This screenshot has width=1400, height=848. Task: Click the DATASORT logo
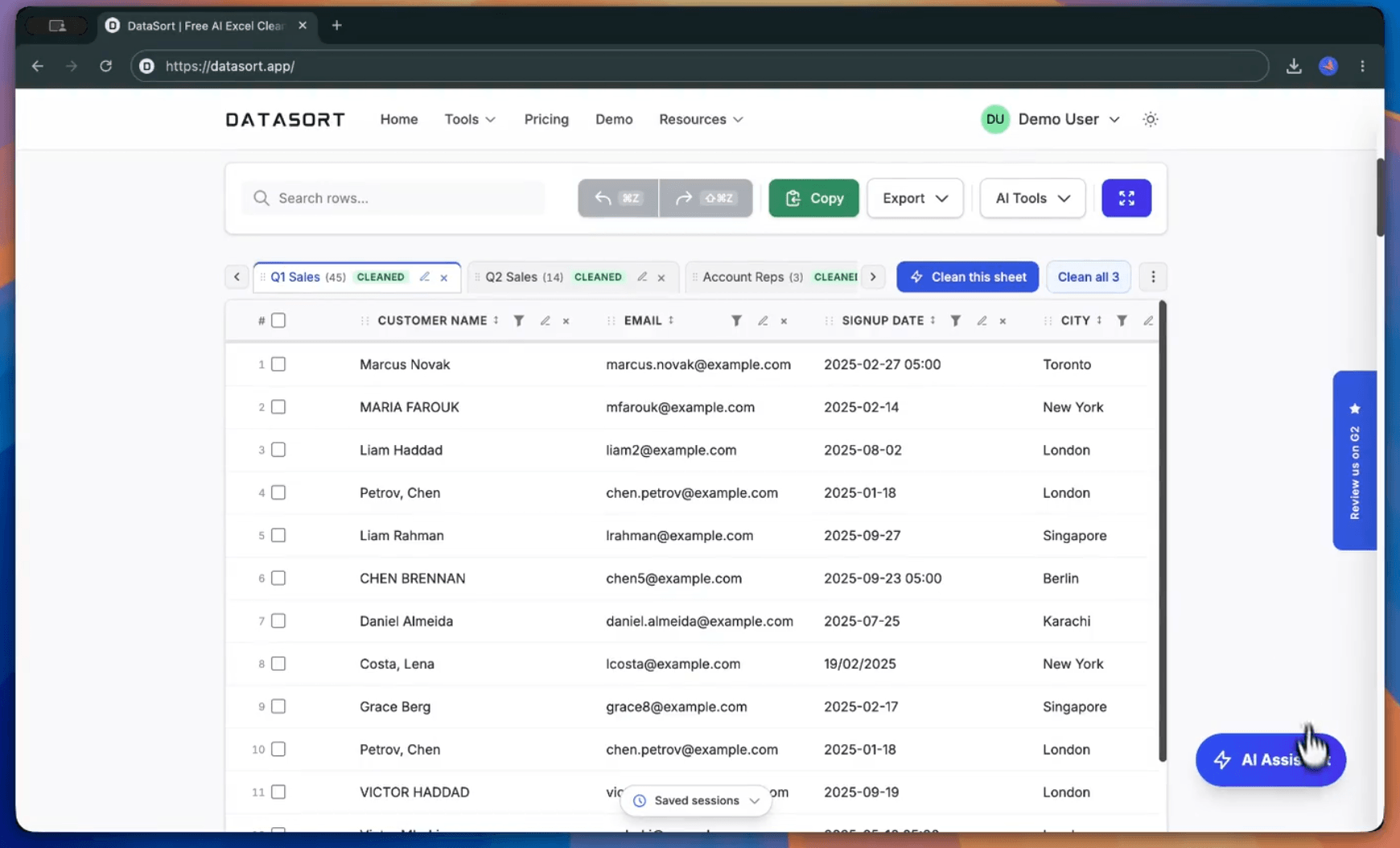click(285, 119)
